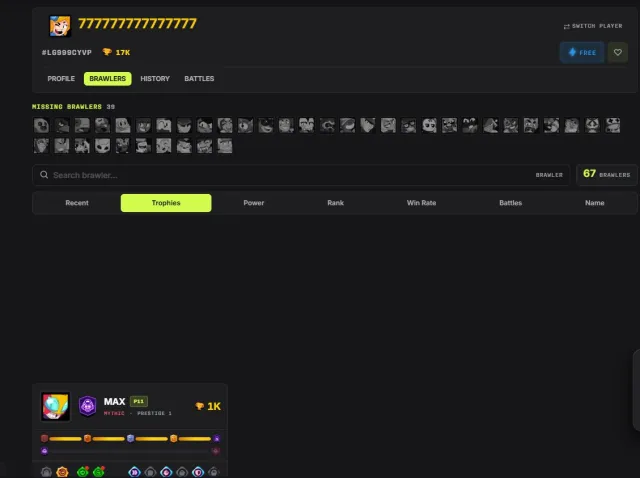Click the player avatar icon beside the name

point(60,26)
